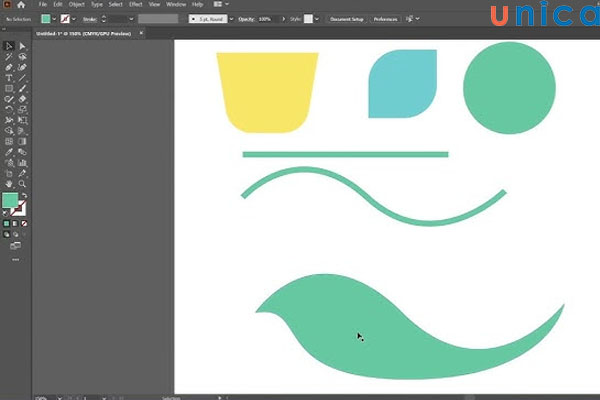Open the File menu

tap(43, 5)
